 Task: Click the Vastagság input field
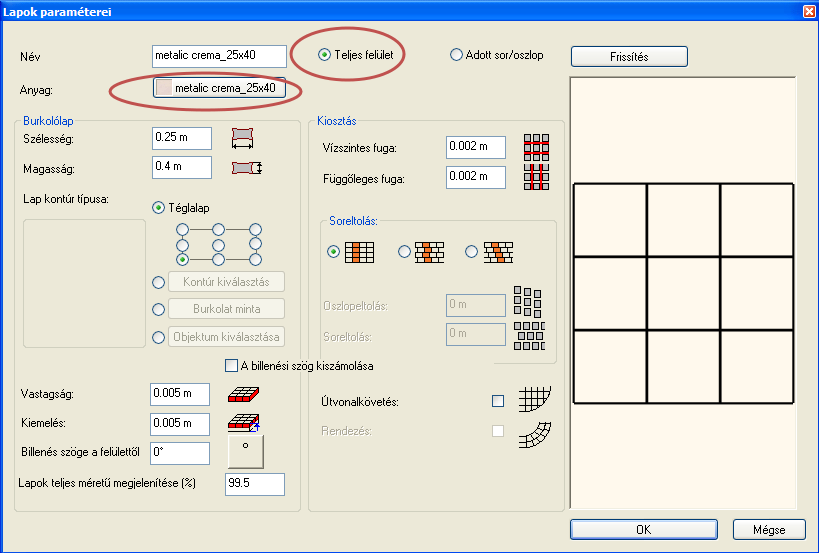point(180,394)
